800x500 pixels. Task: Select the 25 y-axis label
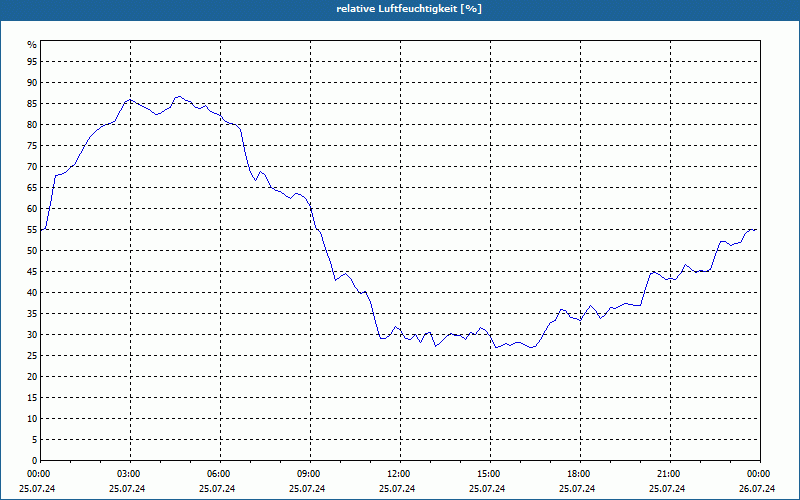coord(32,356)
